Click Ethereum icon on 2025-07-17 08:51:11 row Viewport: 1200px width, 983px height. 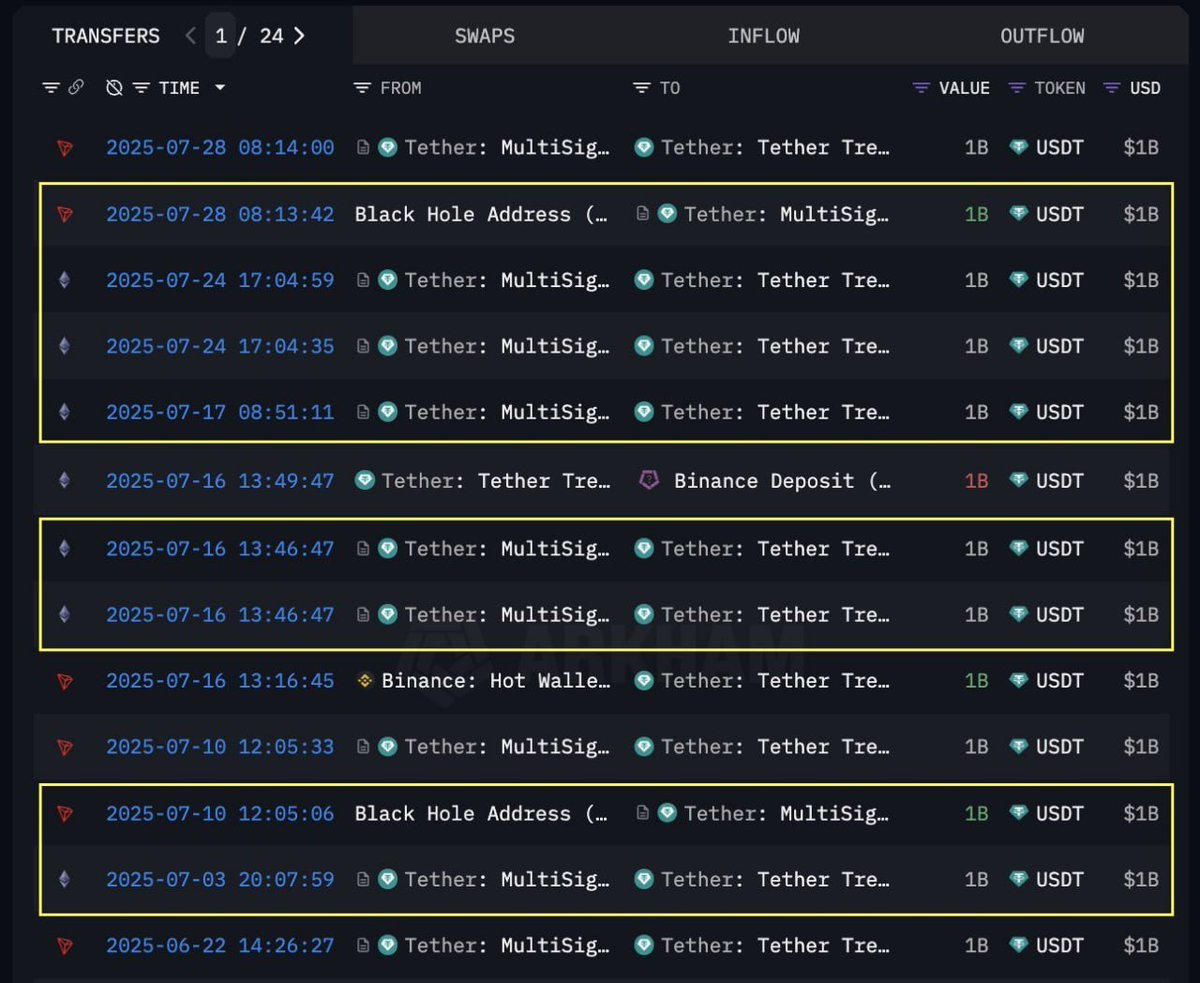click(65, 412)
